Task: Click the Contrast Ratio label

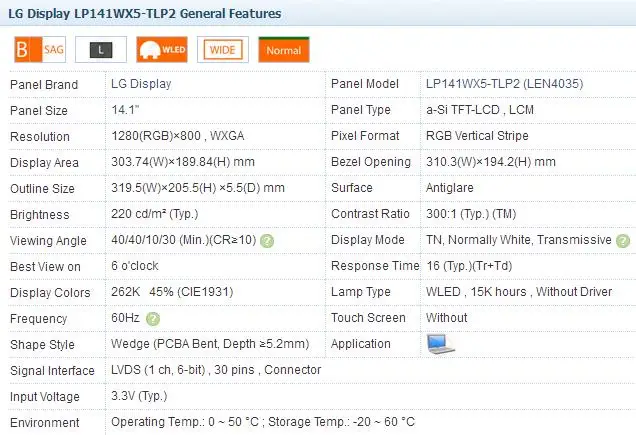Action: coord(370,214)
